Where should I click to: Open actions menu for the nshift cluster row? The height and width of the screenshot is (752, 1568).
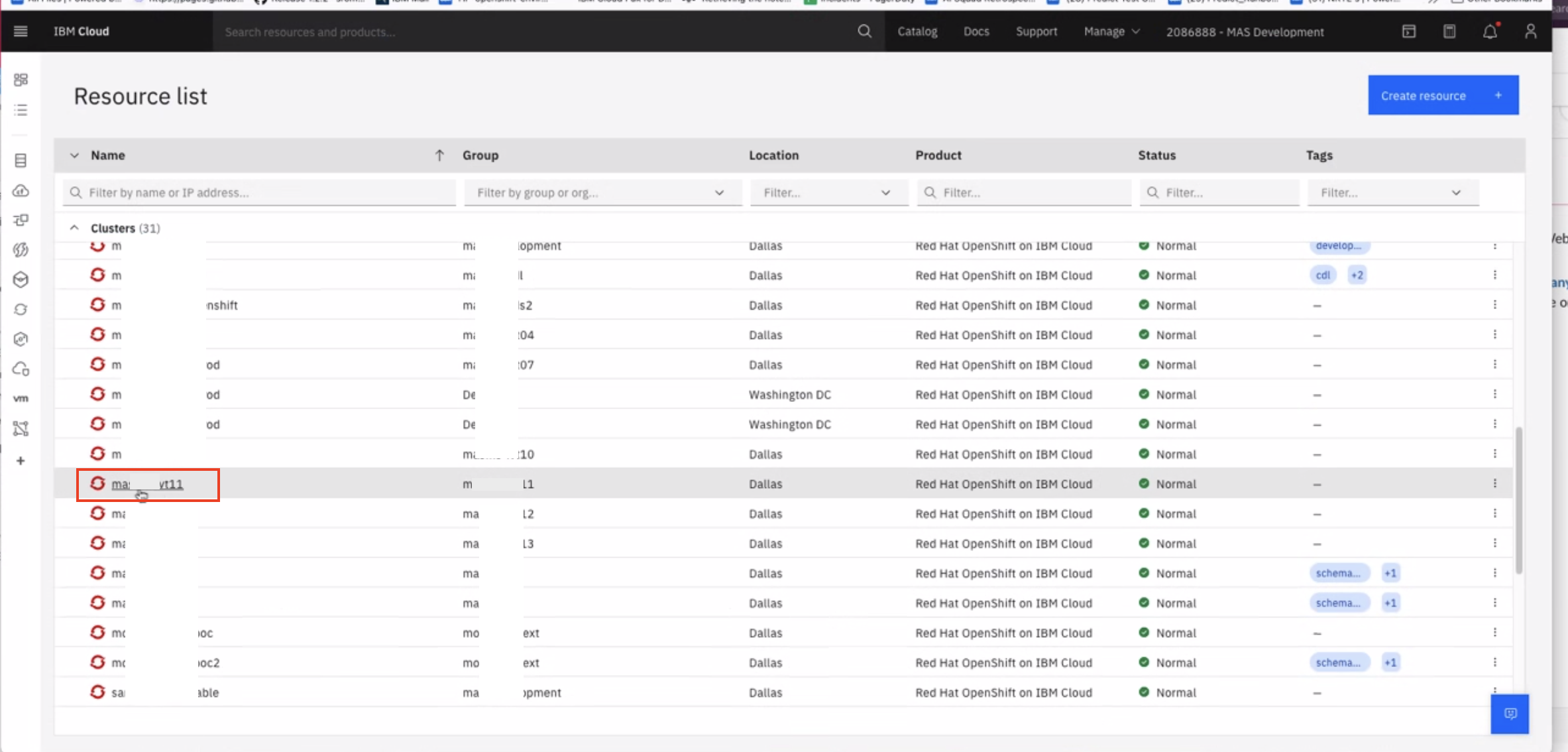(1494, 304)
